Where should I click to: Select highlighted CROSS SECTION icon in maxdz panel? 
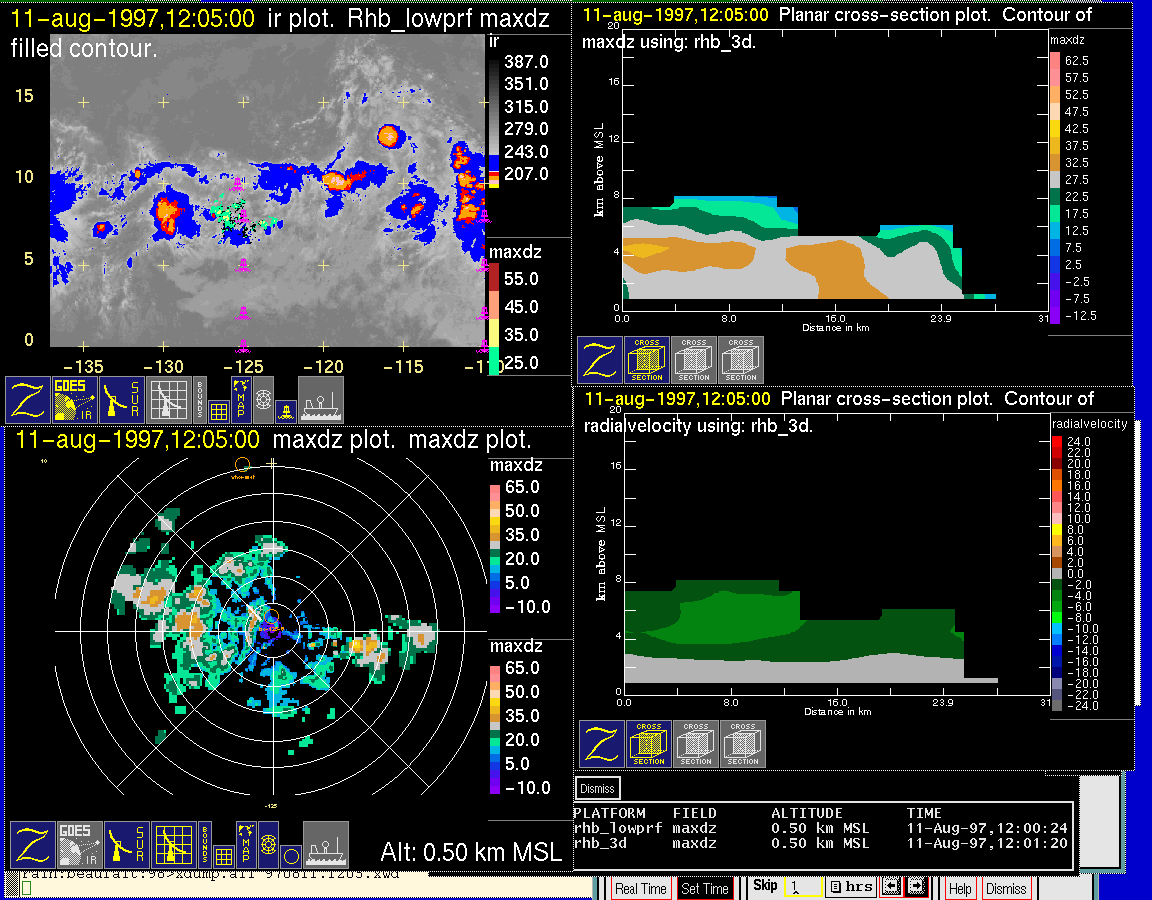[647, 360]
